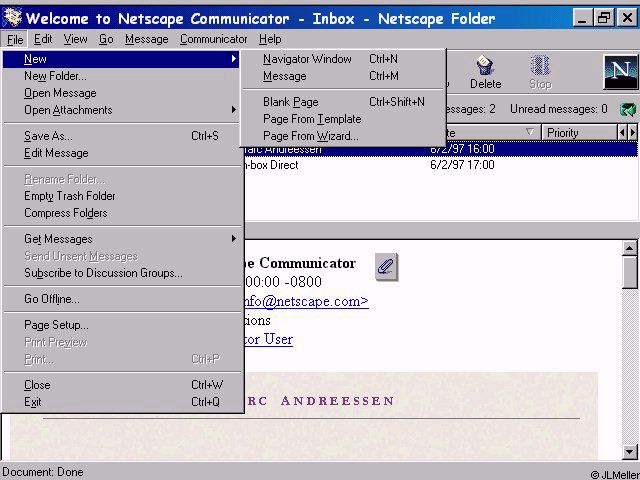
Task: Expand the Open Attachments submenu
Action: (121, 110)
